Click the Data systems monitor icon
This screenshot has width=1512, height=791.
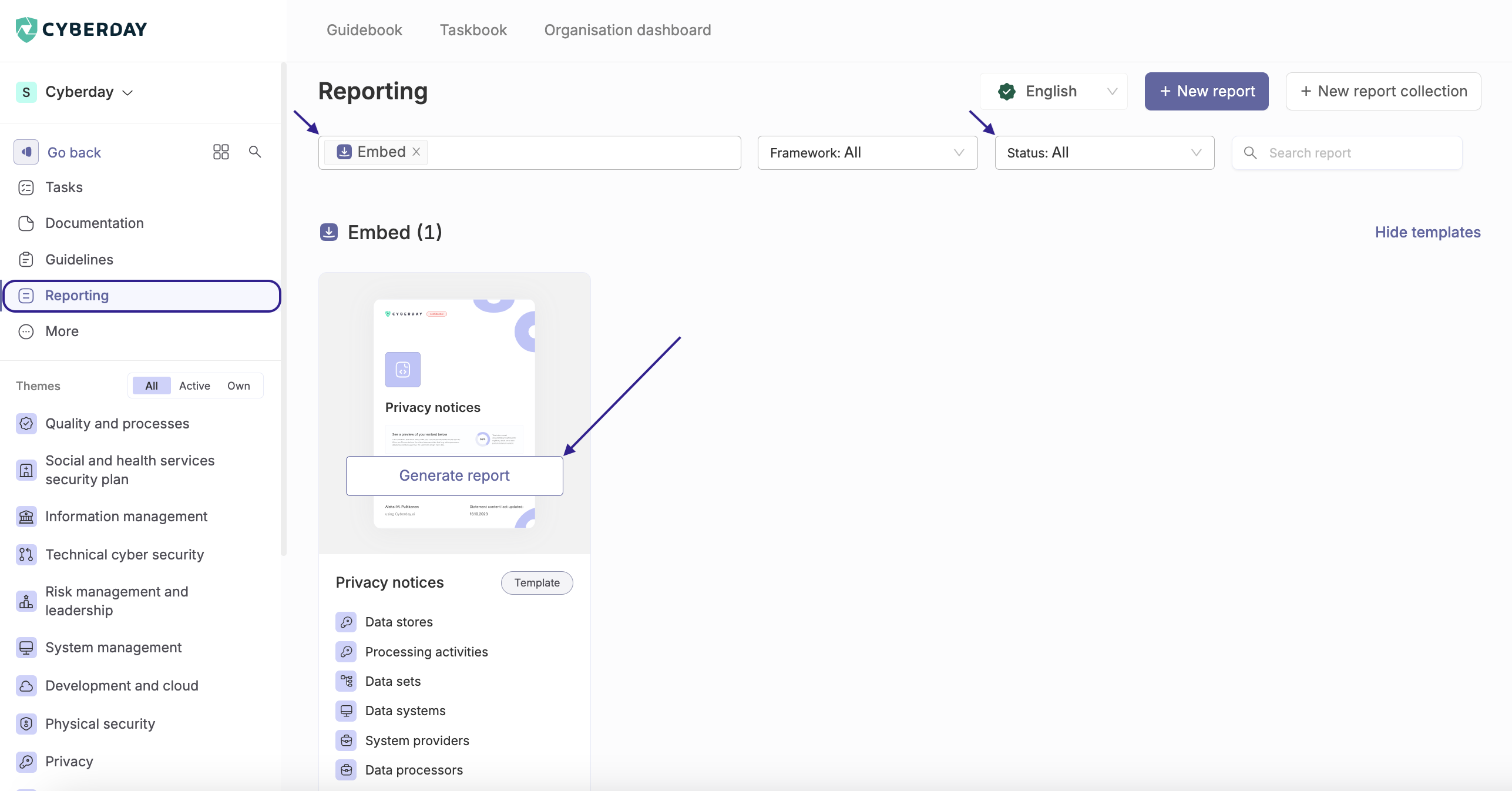(x=346, y=710)
